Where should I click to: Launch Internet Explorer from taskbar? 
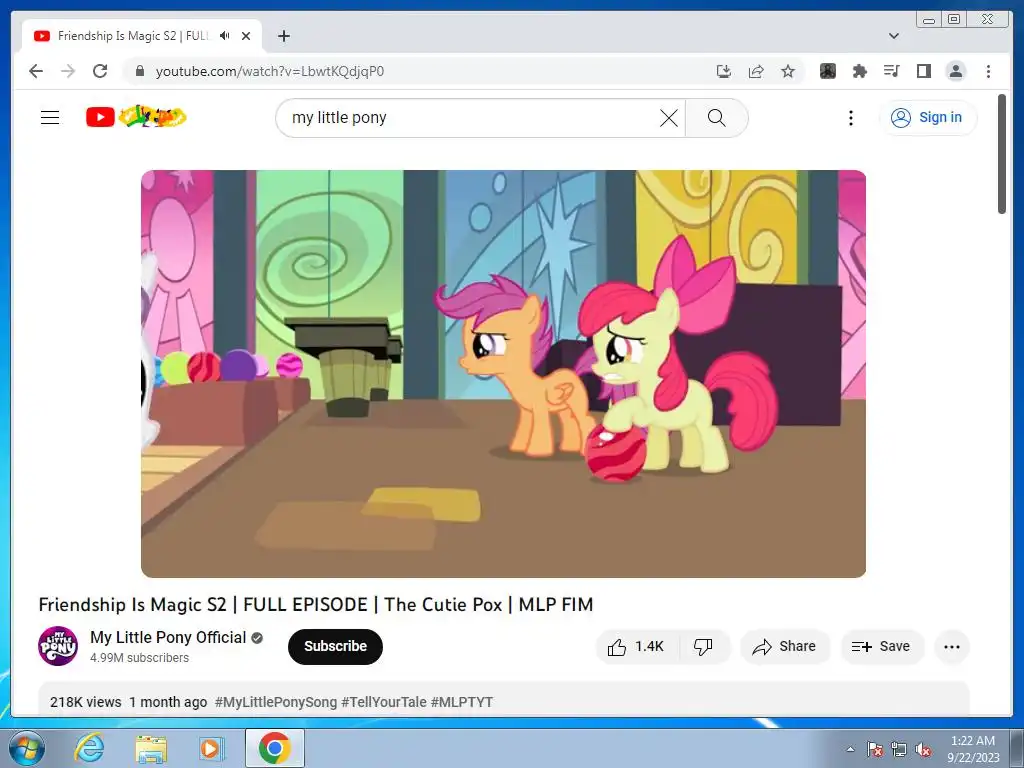tap(89, 748)
